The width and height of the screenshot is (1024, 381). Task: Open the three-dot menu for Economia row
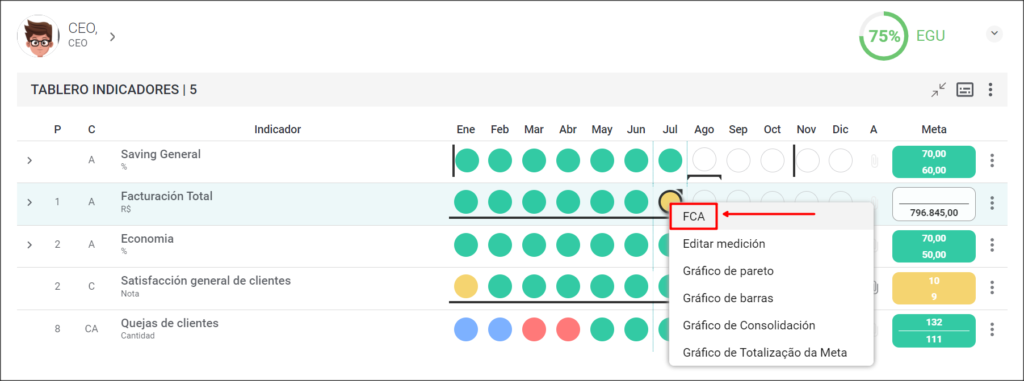click(992, 245)
